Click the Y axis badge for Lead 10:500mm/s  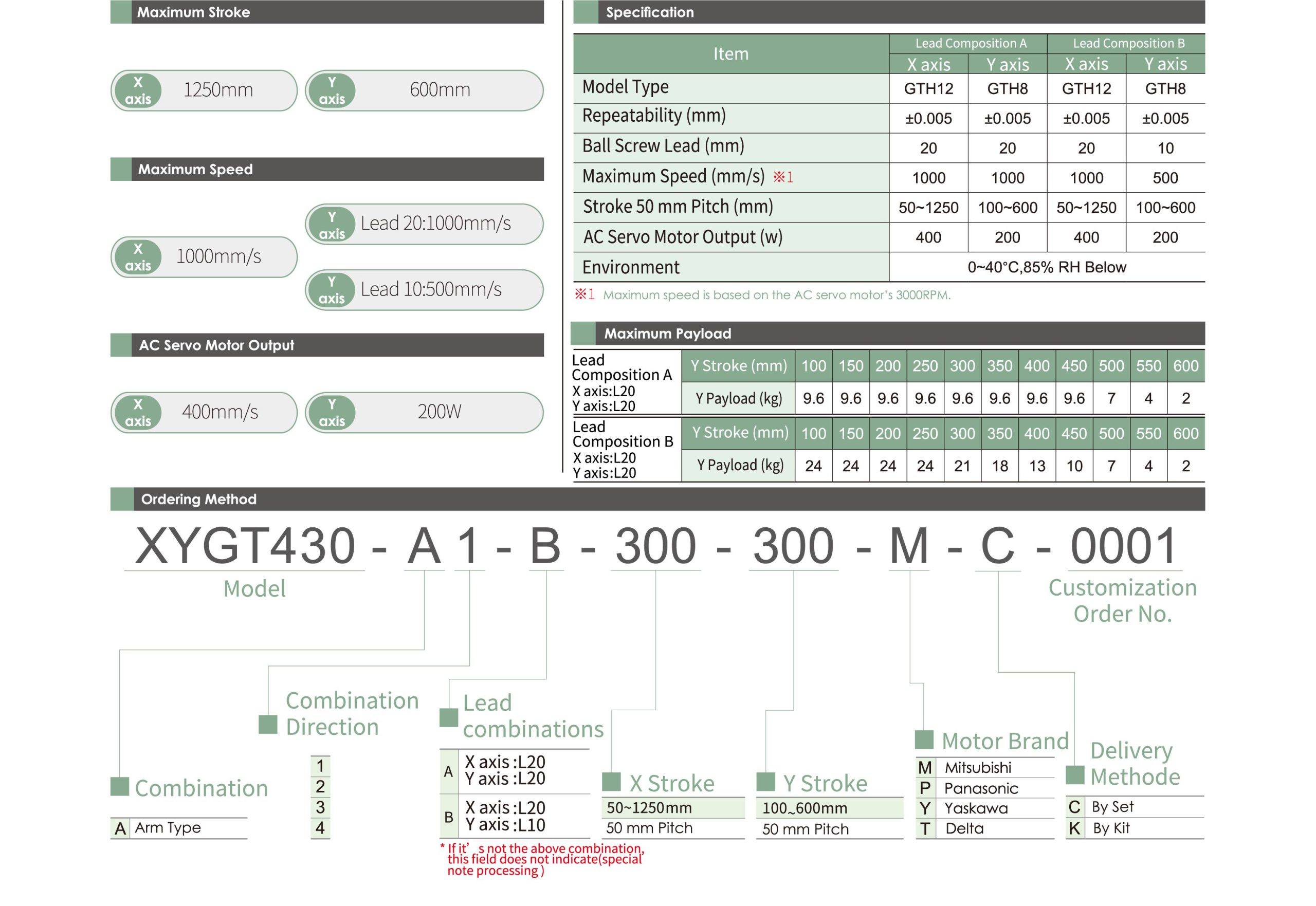tap(332, 290)
